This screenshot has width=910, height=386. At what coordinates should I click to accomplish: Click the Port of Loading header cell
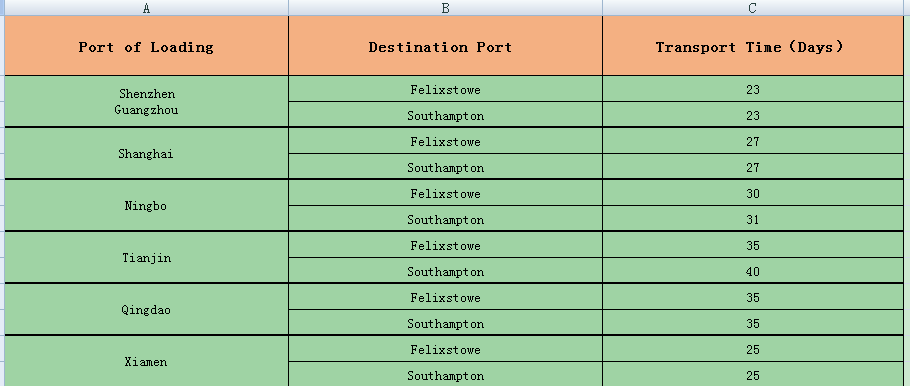click(x=146, y=46)
